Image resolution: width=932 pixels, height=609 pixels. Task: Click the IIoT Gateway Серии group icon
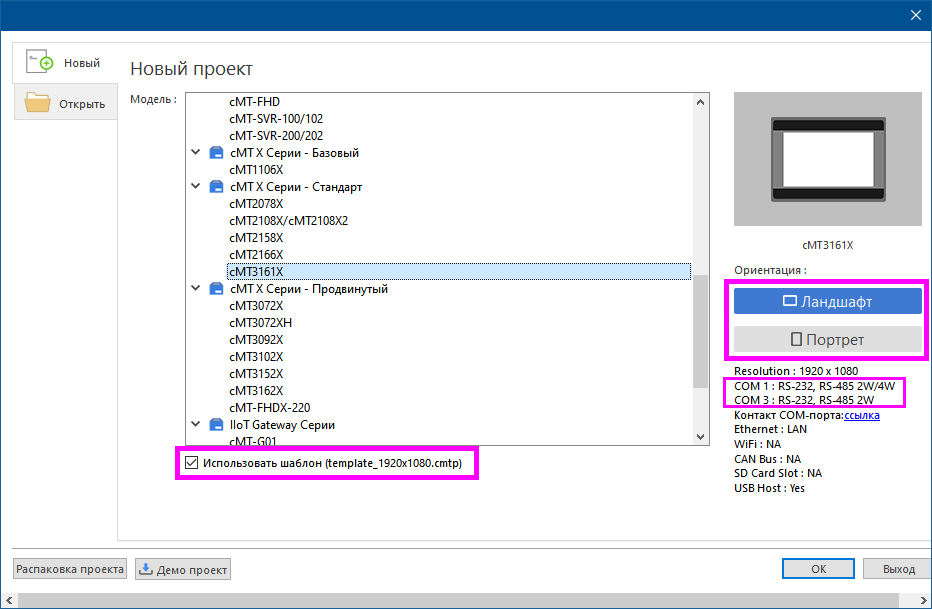coord(216,425)
